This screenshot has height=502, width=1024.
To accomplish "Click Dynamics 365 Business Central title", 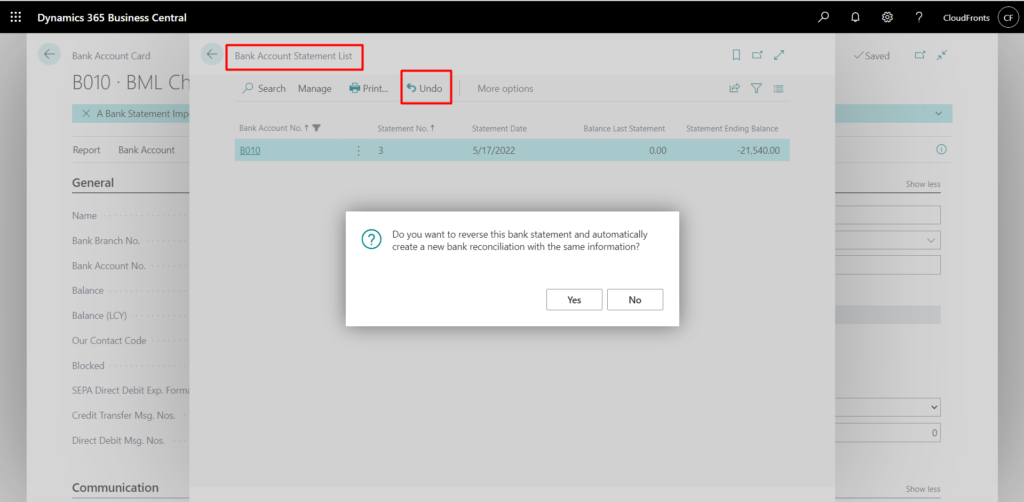I will [x=112, y=18].
